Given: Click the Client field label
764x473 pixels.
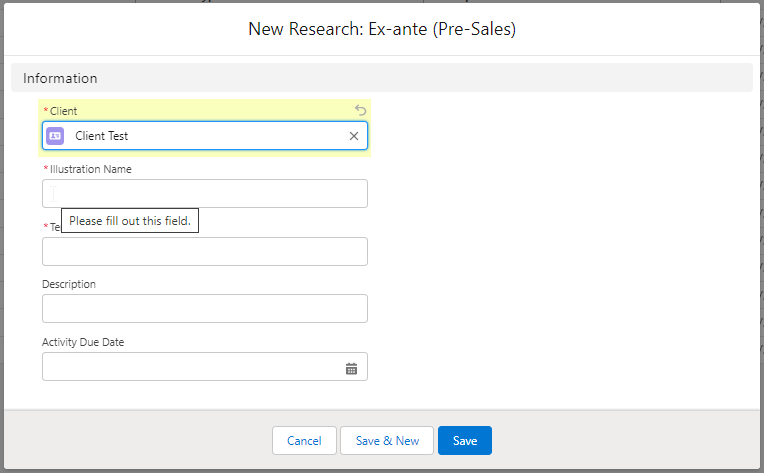Looking at the screenshot, I should tap(63, 111).
